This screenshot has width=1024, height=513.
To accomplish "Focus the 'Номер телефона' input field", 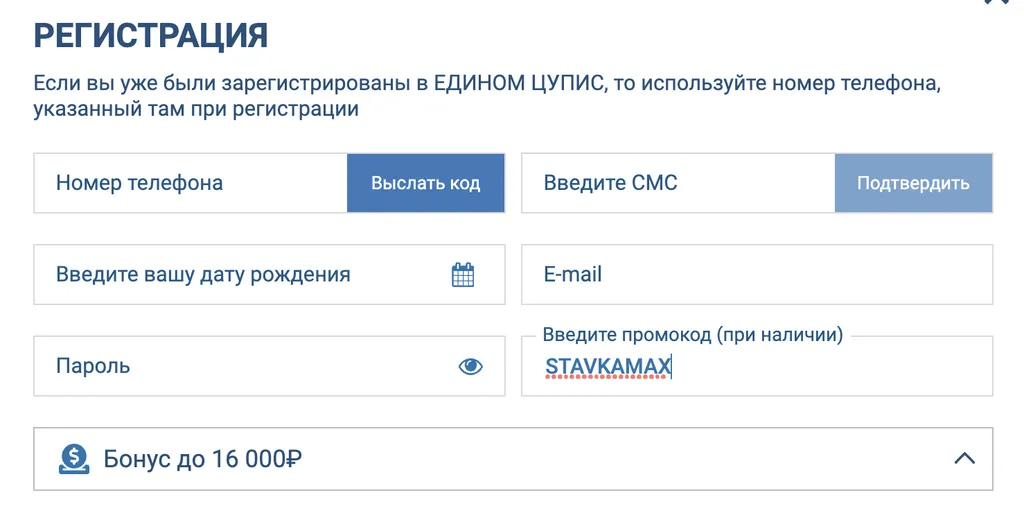I will click(x=190, y=183).
